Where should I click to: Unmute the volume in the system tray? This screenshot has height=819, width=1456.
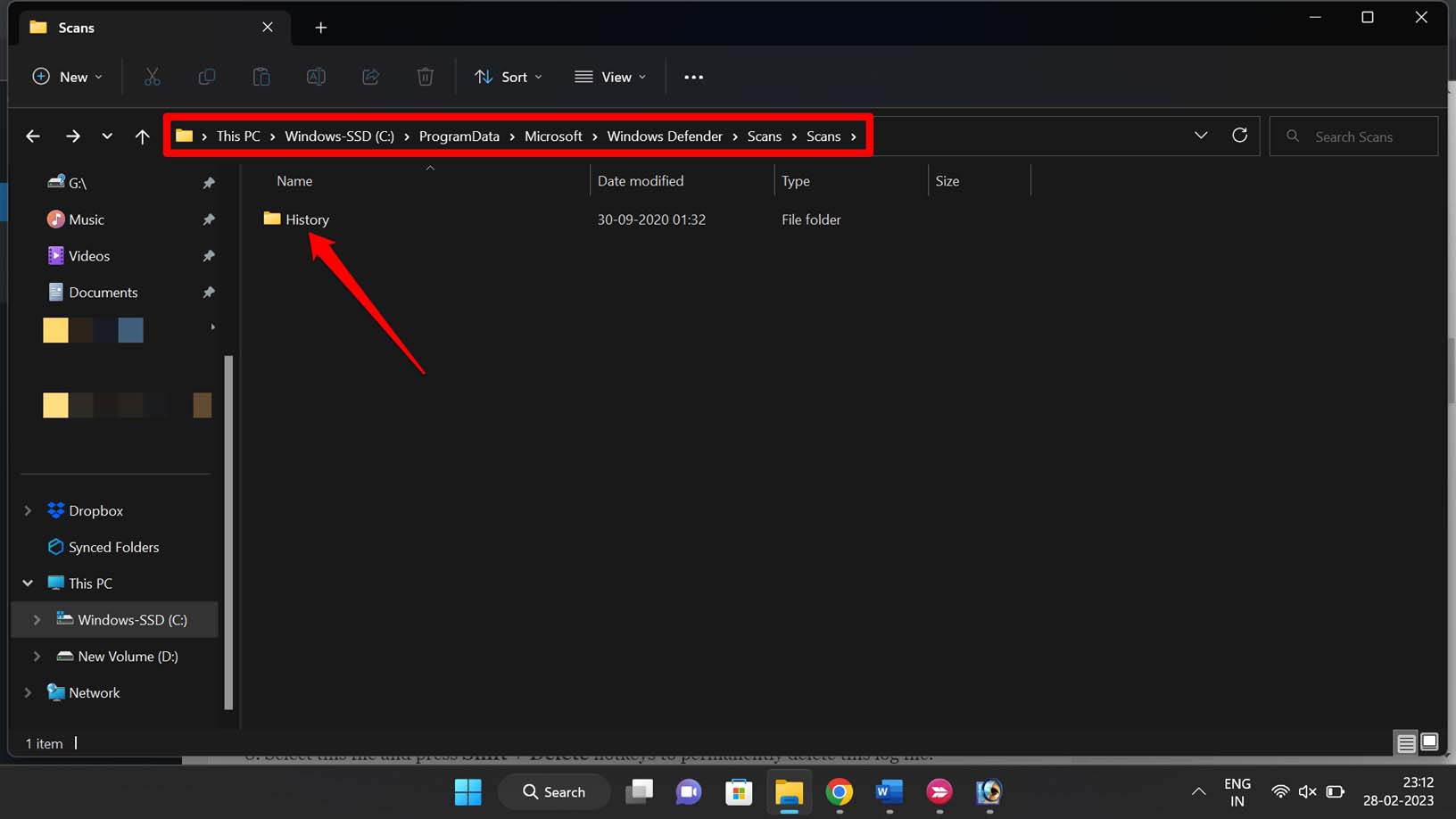tap(1307, 791)
